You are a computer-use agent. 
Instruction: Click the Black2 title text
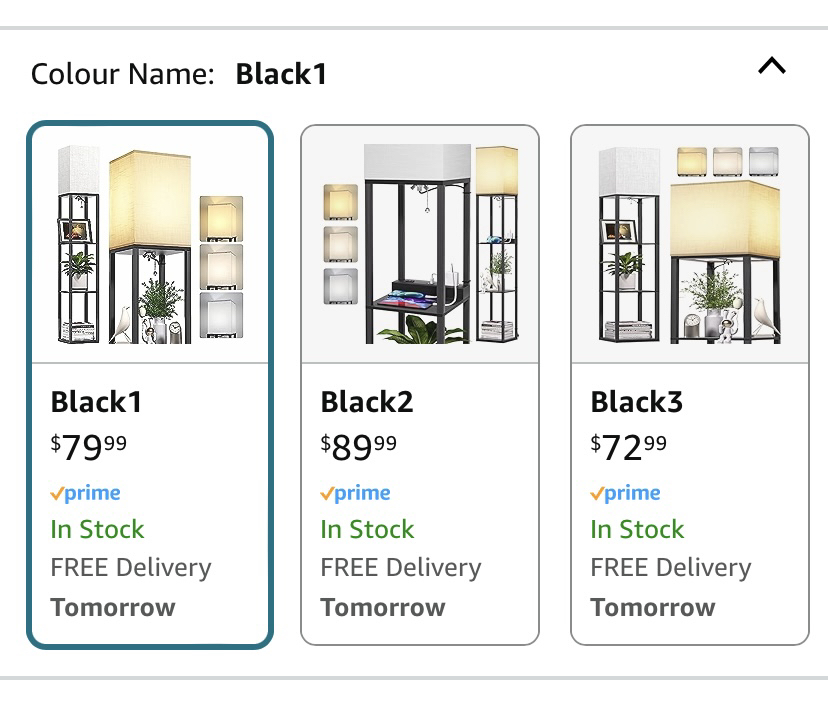pyautogui.click(x=367, y=401)
